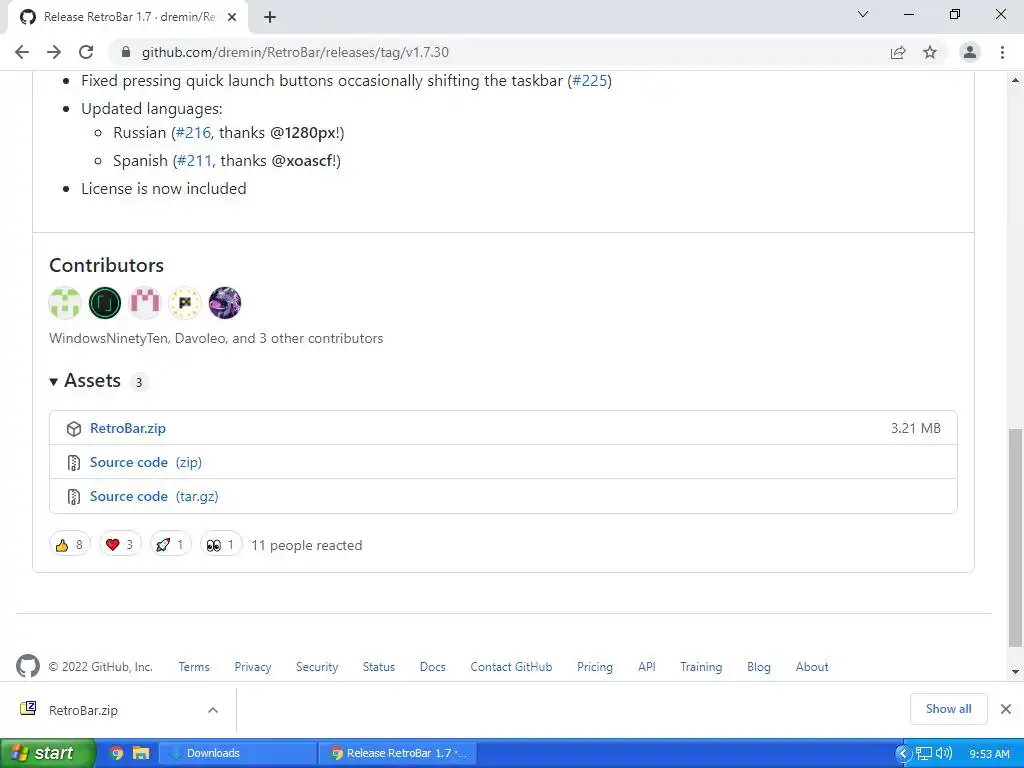Open a new browser tab
The image size is (1024, 768).
pyautogui.click(x=270, y=17)
